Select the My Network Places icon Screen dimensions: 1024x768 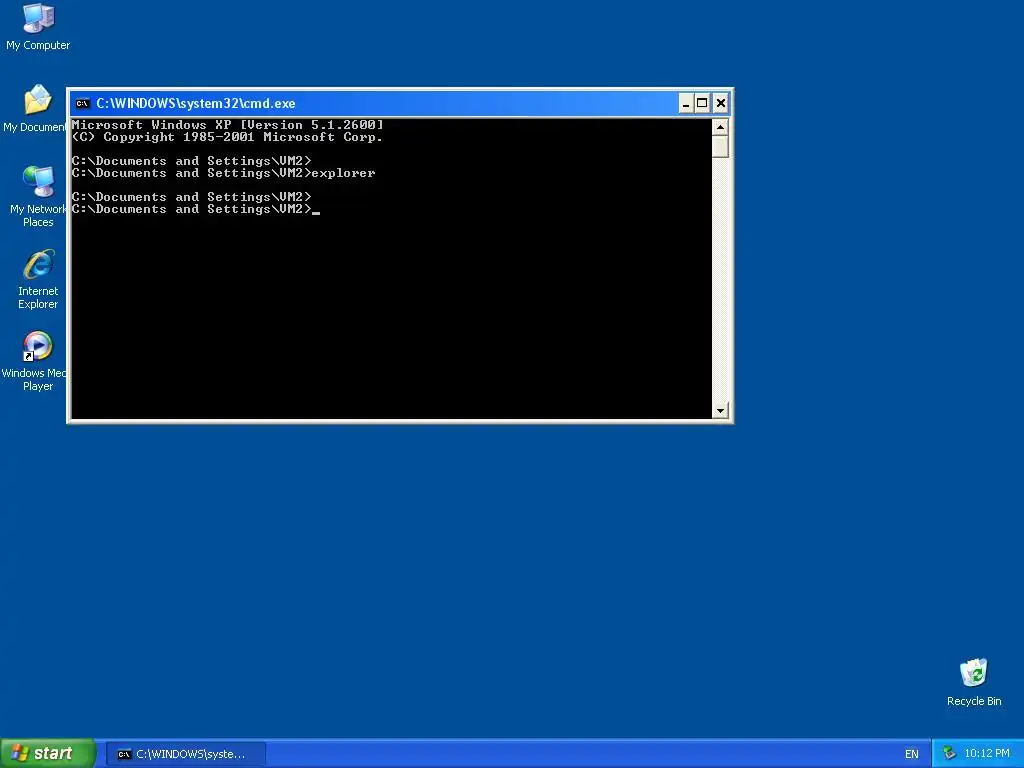(38, 196)
